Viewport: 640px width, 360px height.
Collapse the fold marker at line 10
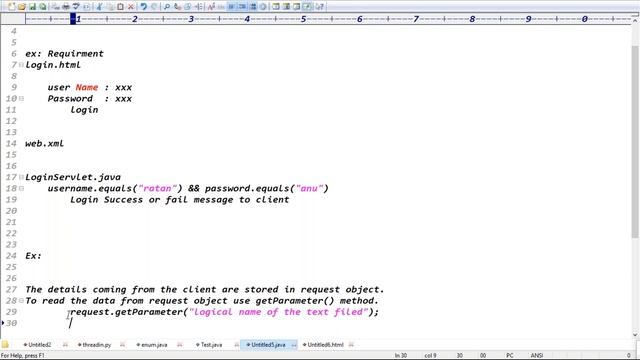pos(21,98)
